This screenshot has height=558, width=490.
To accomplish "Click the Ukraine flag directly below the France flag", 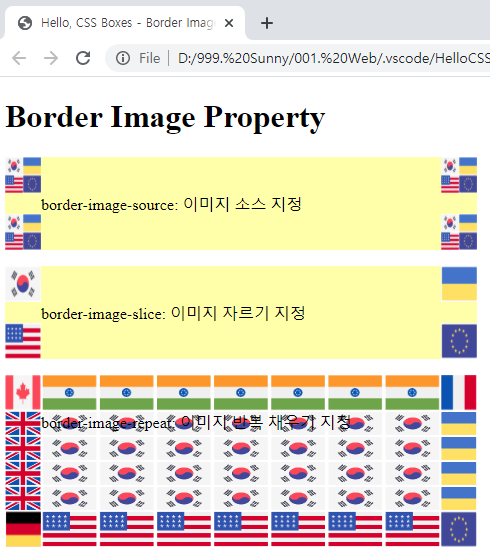I will 459,423.
